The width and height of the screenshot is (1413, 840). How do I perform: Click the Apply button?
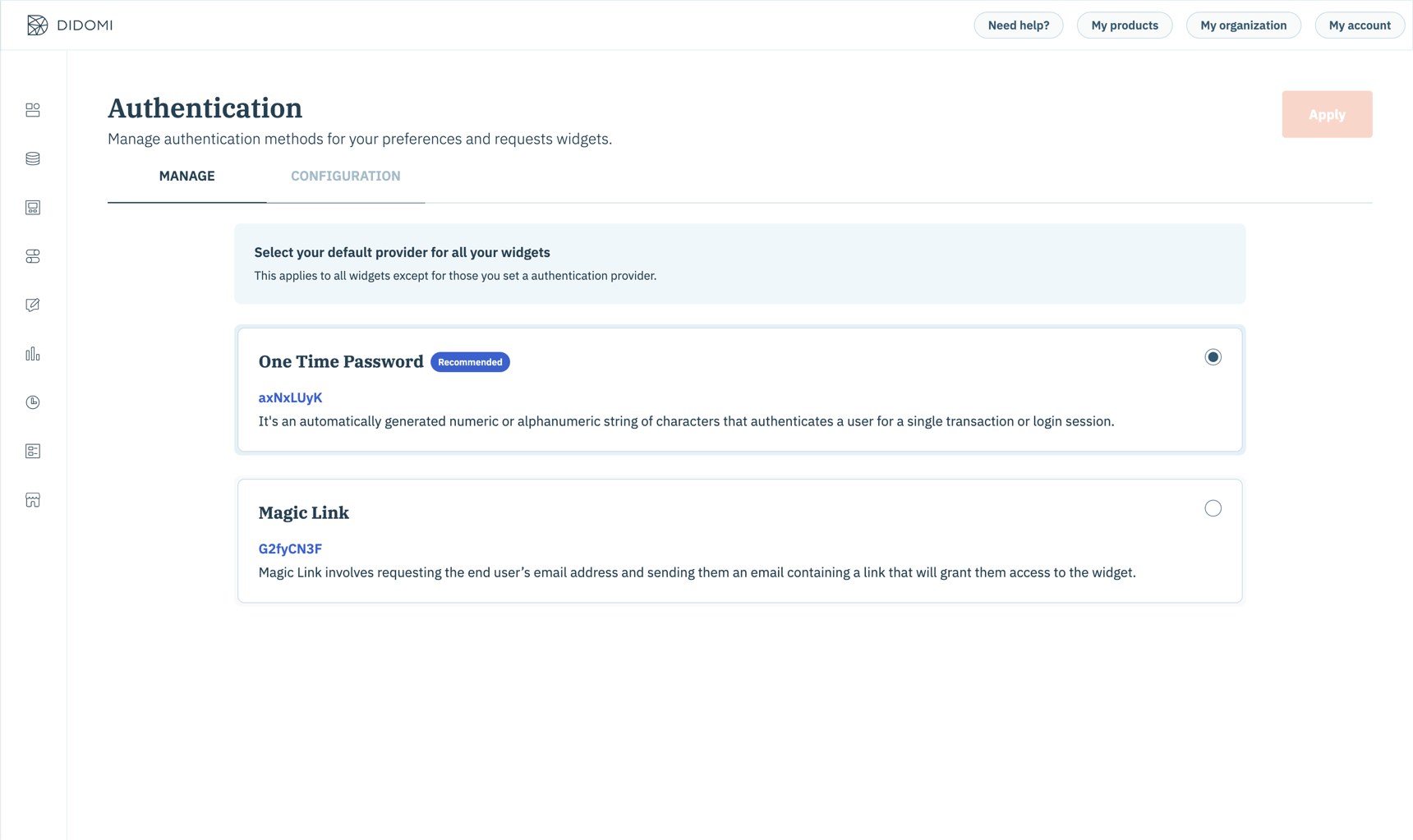[1327, 114]
